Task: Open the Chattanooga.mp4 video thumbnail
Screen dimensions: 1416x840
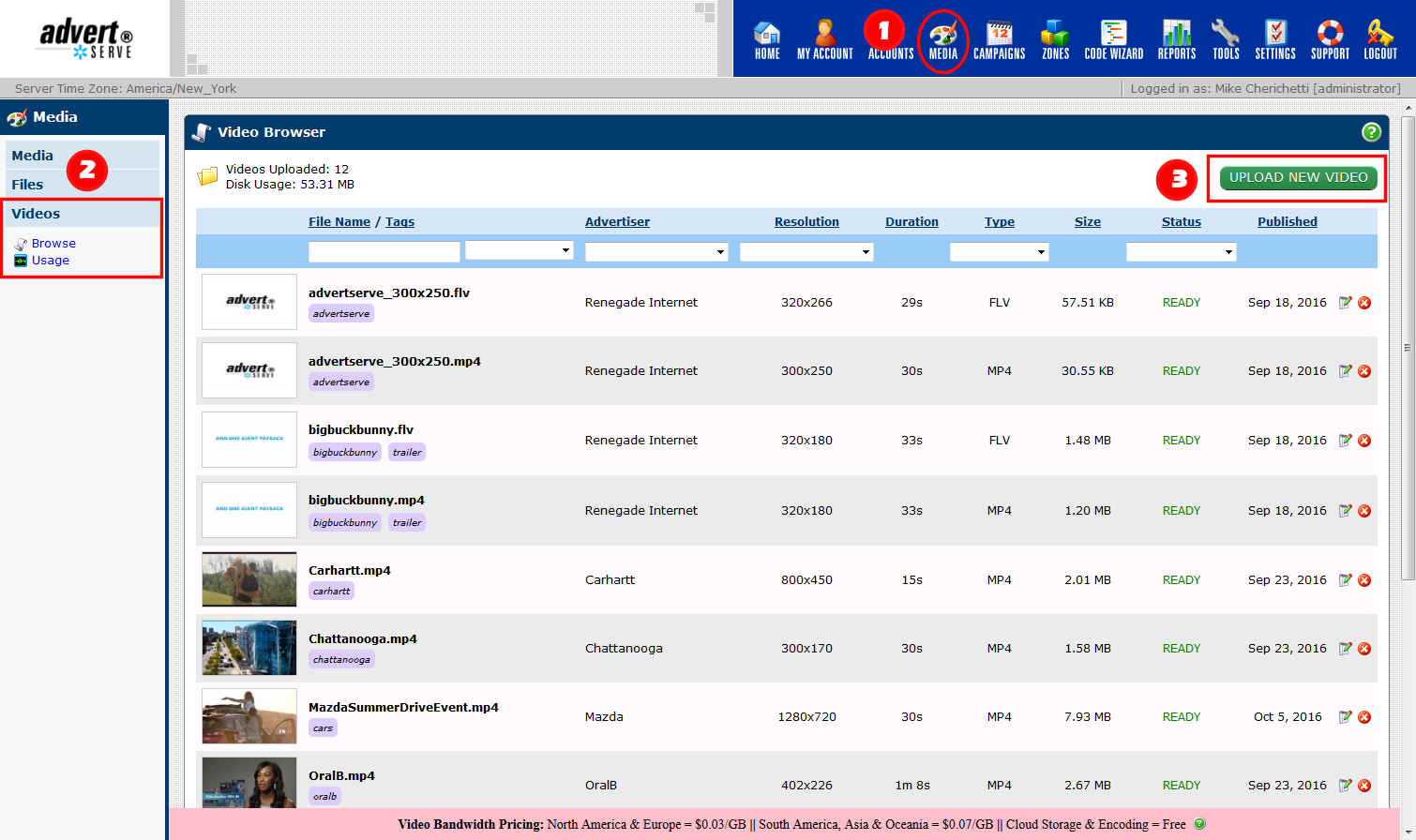Action: point(249,648)
